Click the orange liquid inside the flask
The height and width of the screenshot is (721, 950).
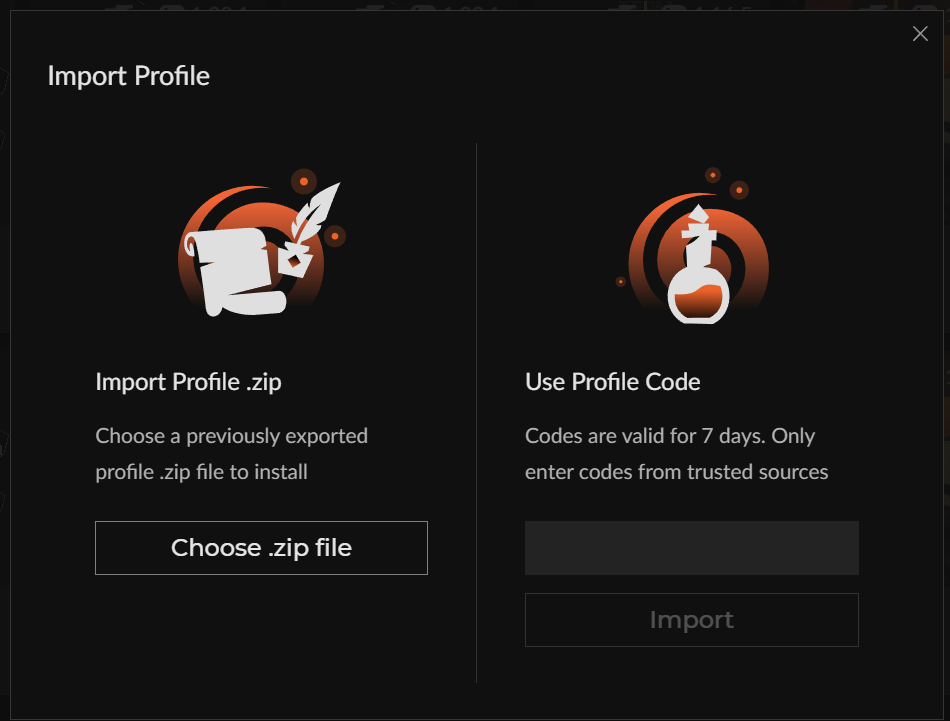[698, 303]
